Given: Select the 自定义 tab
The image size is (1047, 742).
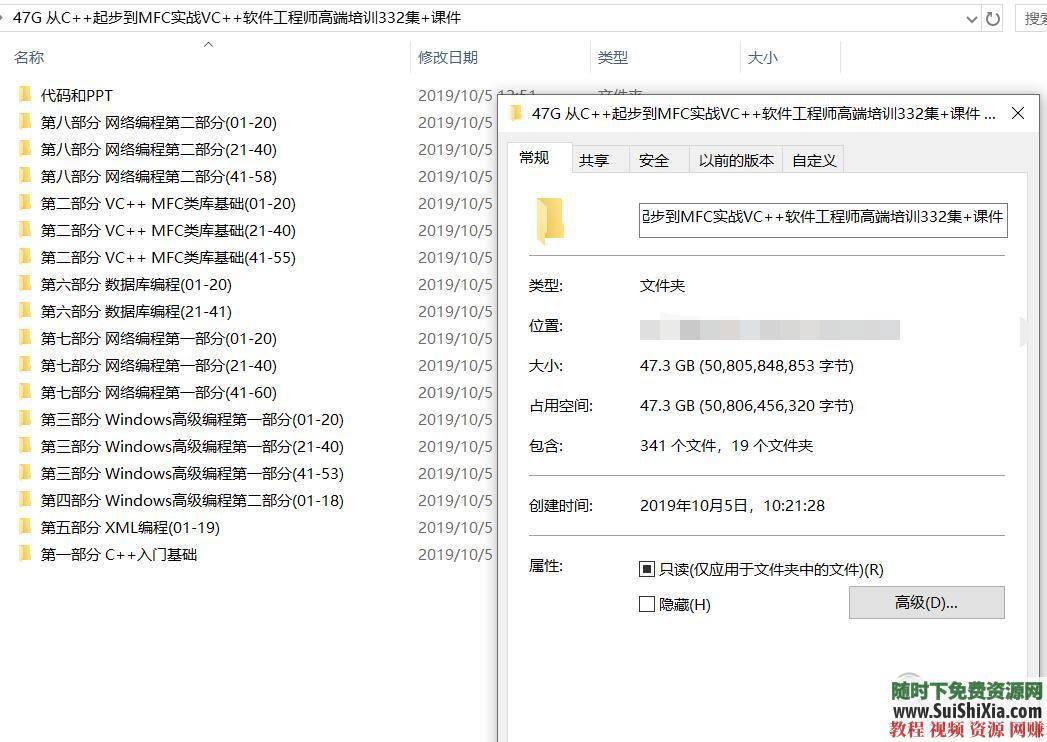Looking at the screenshot, I should (x=812, y=159).
